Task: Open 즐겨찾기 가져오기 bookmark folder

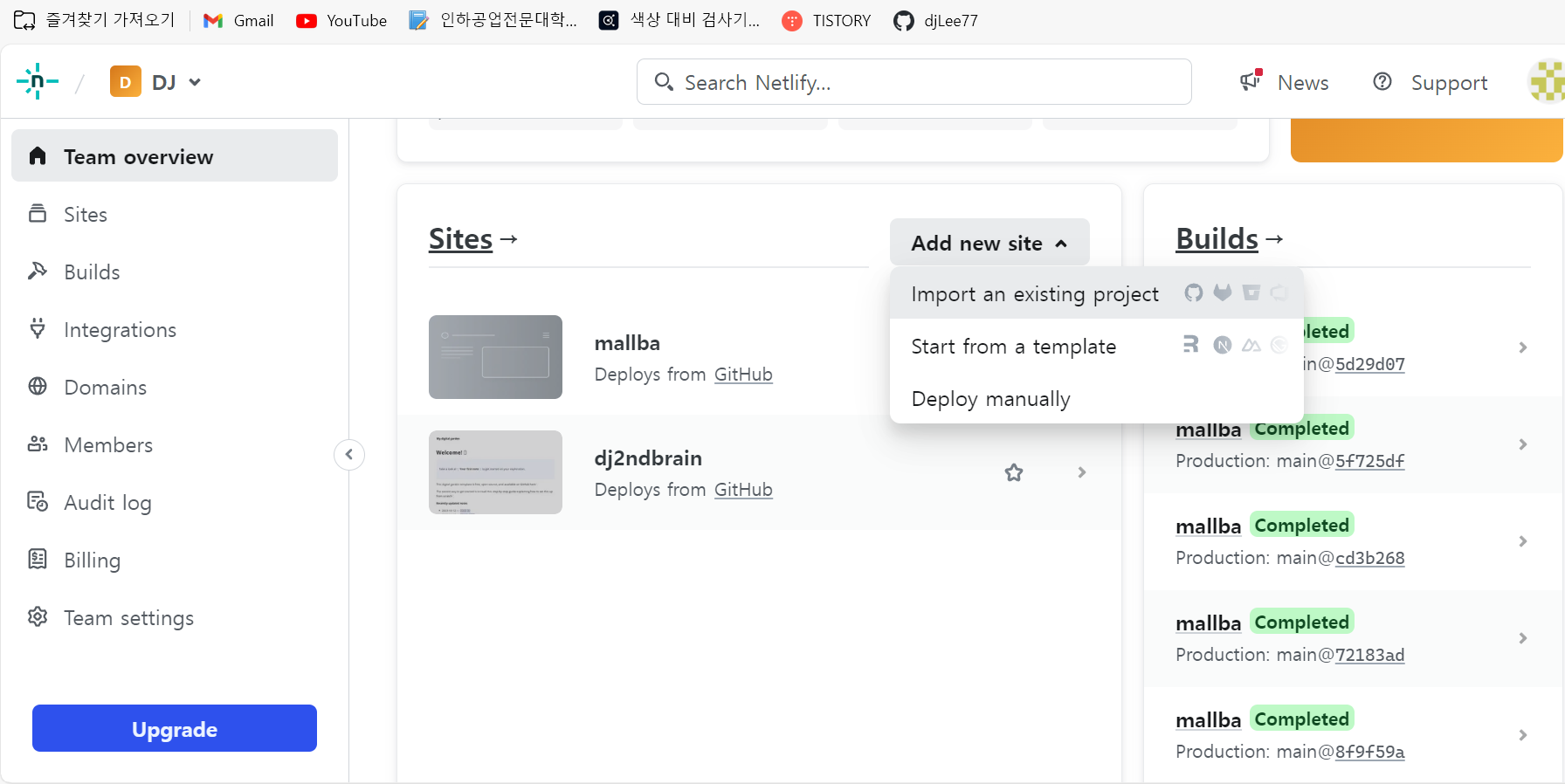Action: click(x=94, y=20)
